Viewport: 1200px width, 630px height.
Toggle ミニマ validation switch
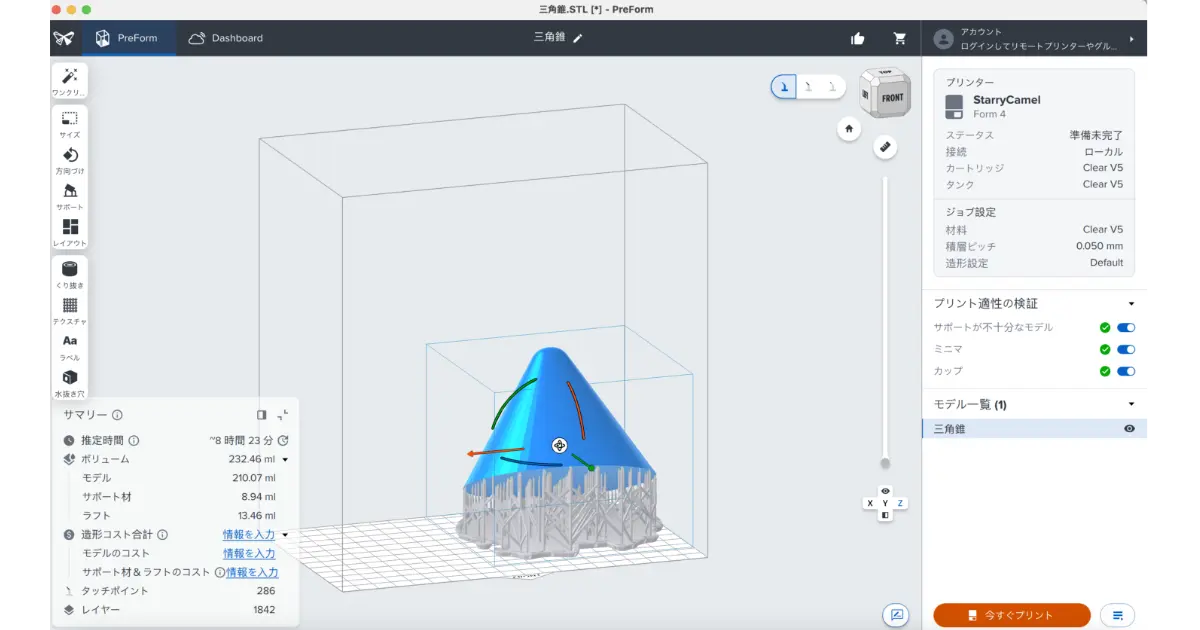(x=1126, y=349)
